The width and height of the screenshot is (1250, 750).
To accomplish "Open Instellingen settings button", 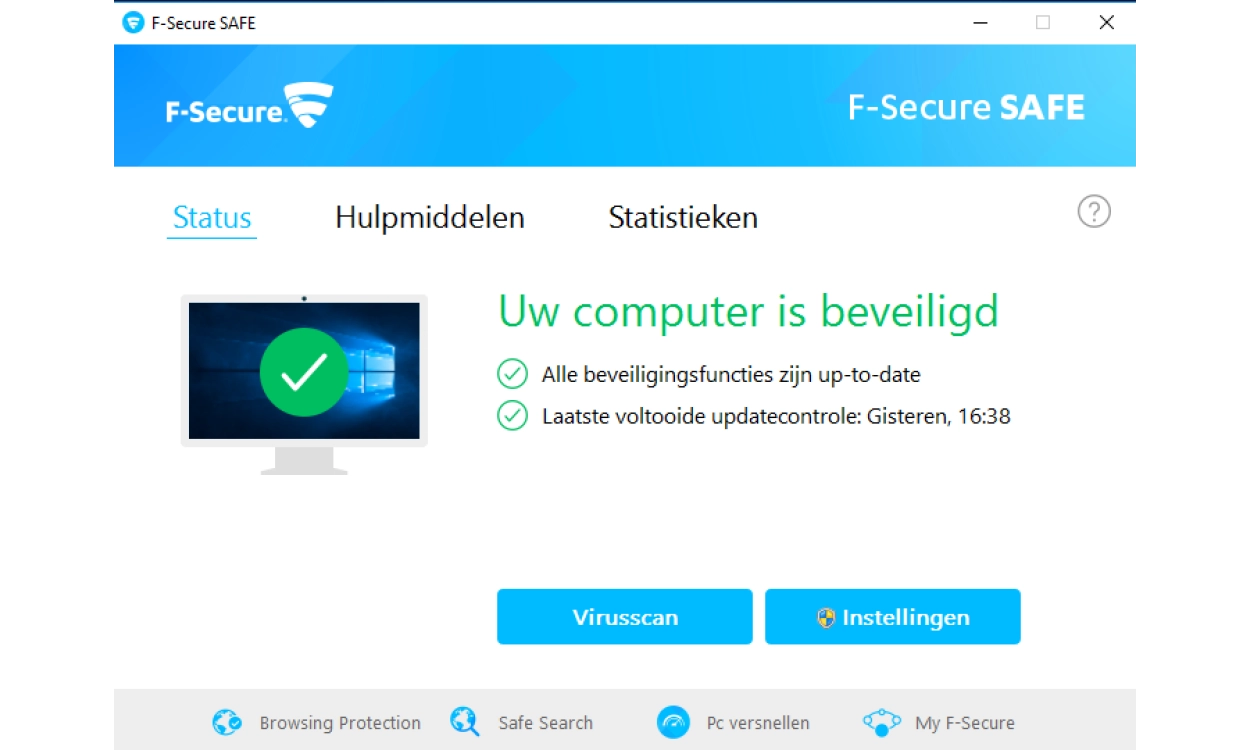I will point(893,617).
